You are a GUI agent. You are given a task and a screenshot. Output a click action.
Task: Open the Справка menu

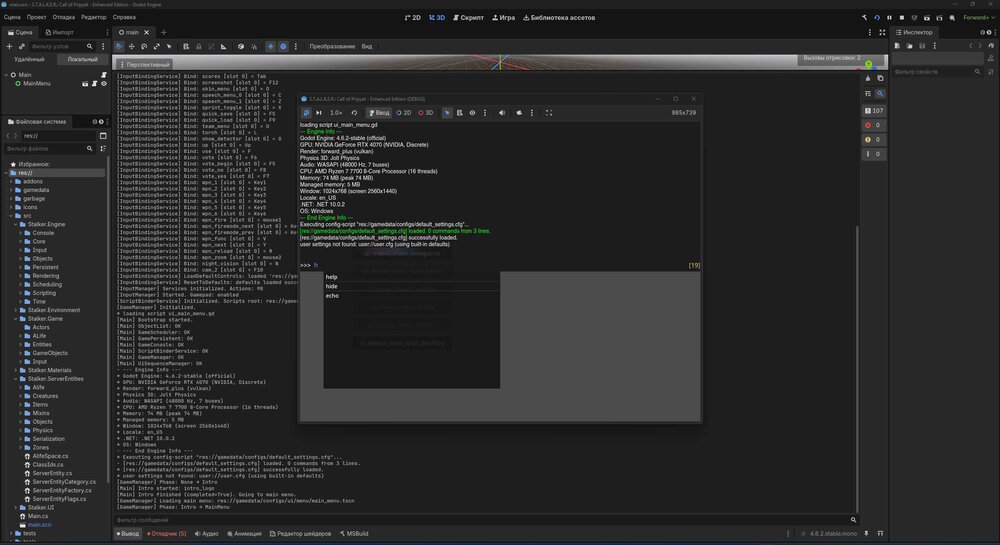coord(124,18)
